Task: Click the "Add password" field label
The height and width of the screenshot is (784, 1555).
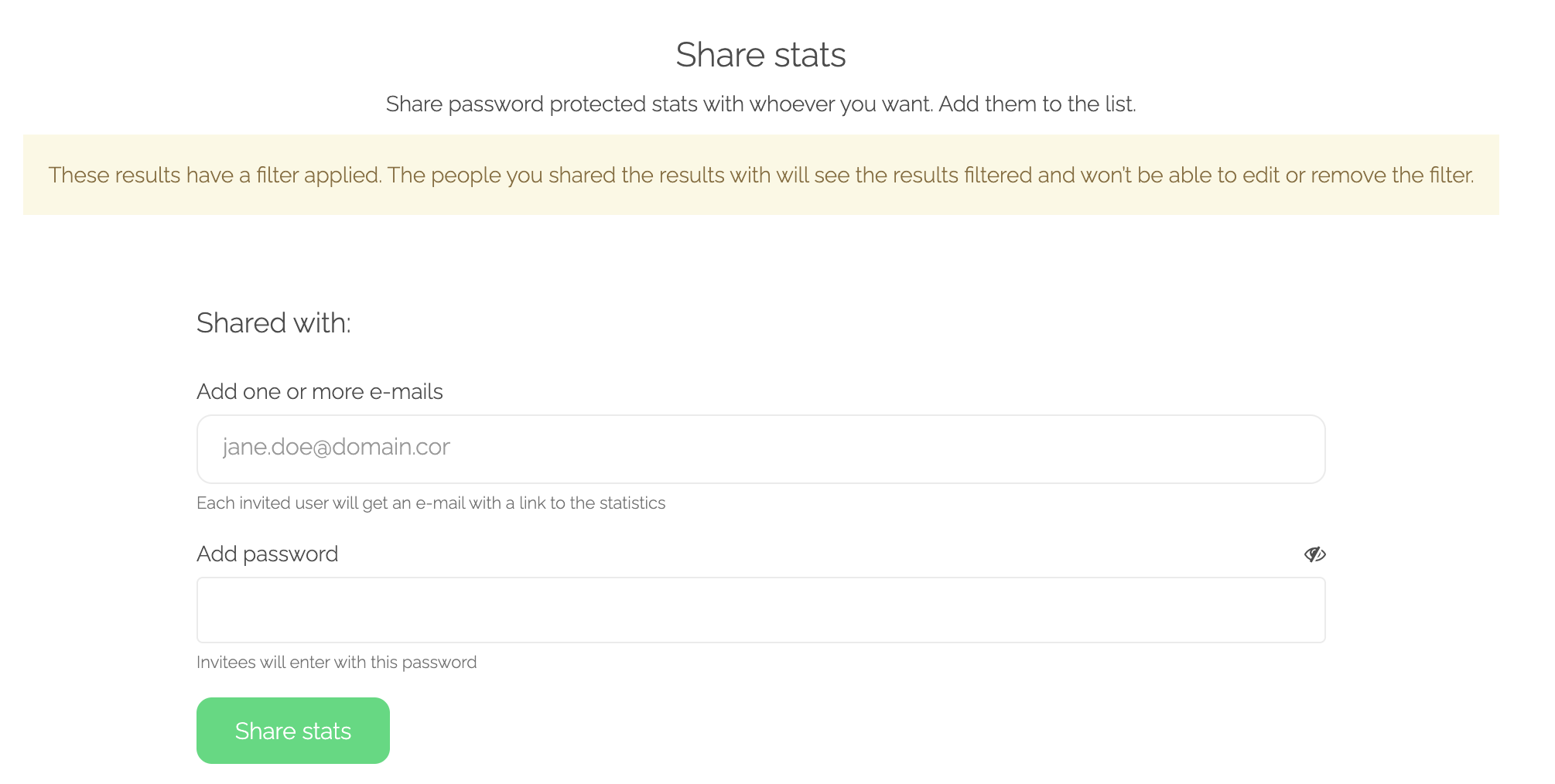Action: 267,554
